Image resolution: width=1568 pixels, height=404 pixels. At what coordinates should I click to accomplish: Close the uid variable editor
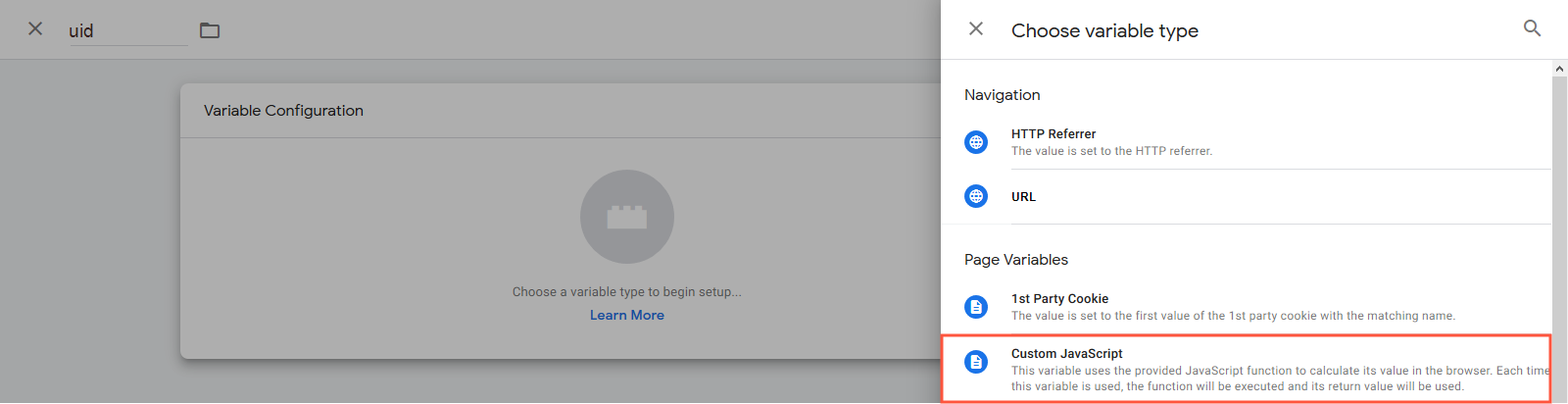click(35, 28)
